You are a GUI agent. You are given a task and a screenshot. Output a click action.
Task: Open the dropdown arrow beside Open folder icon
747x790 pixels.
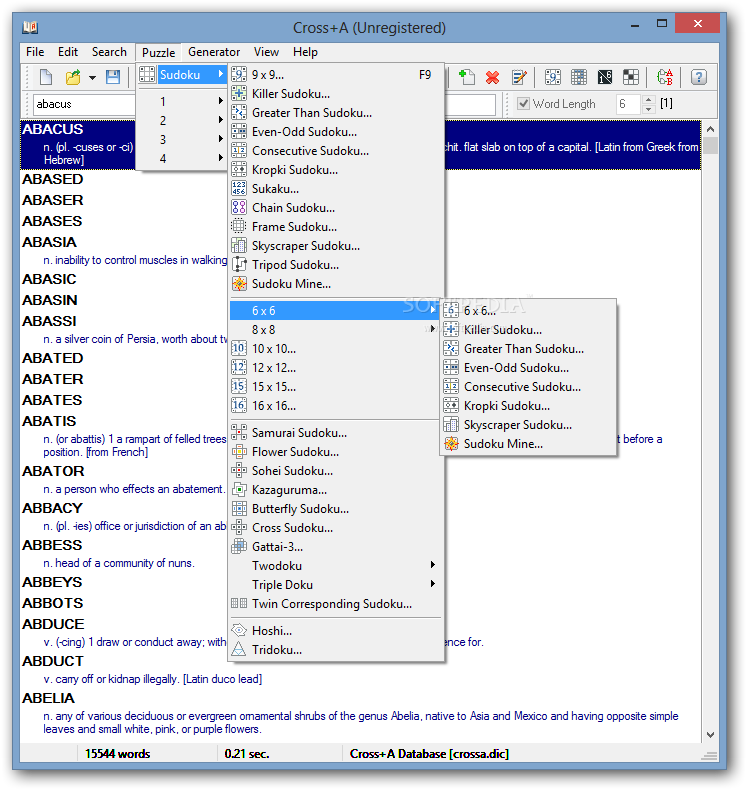[92, 78]
